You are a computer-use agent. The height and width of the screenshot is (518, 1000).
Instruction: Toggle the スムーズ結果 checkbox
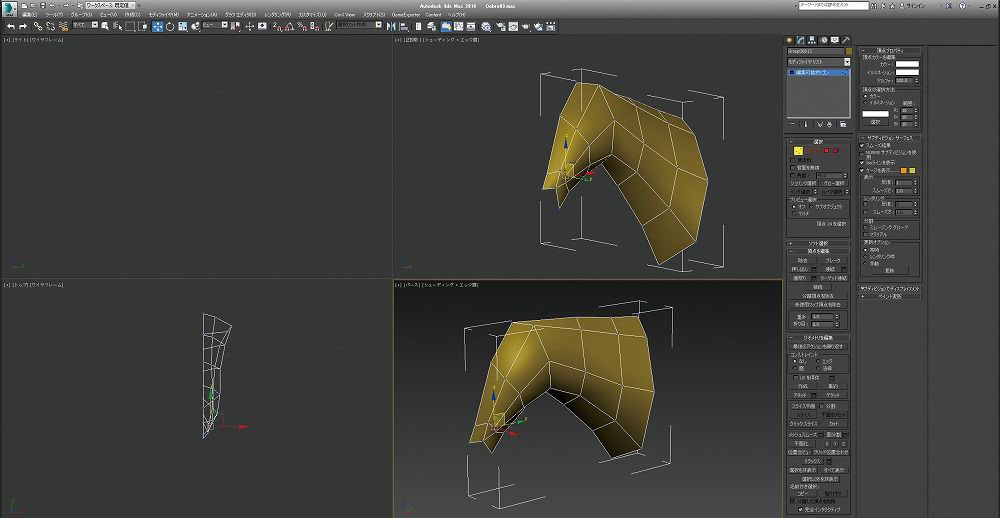pos(862,145)
